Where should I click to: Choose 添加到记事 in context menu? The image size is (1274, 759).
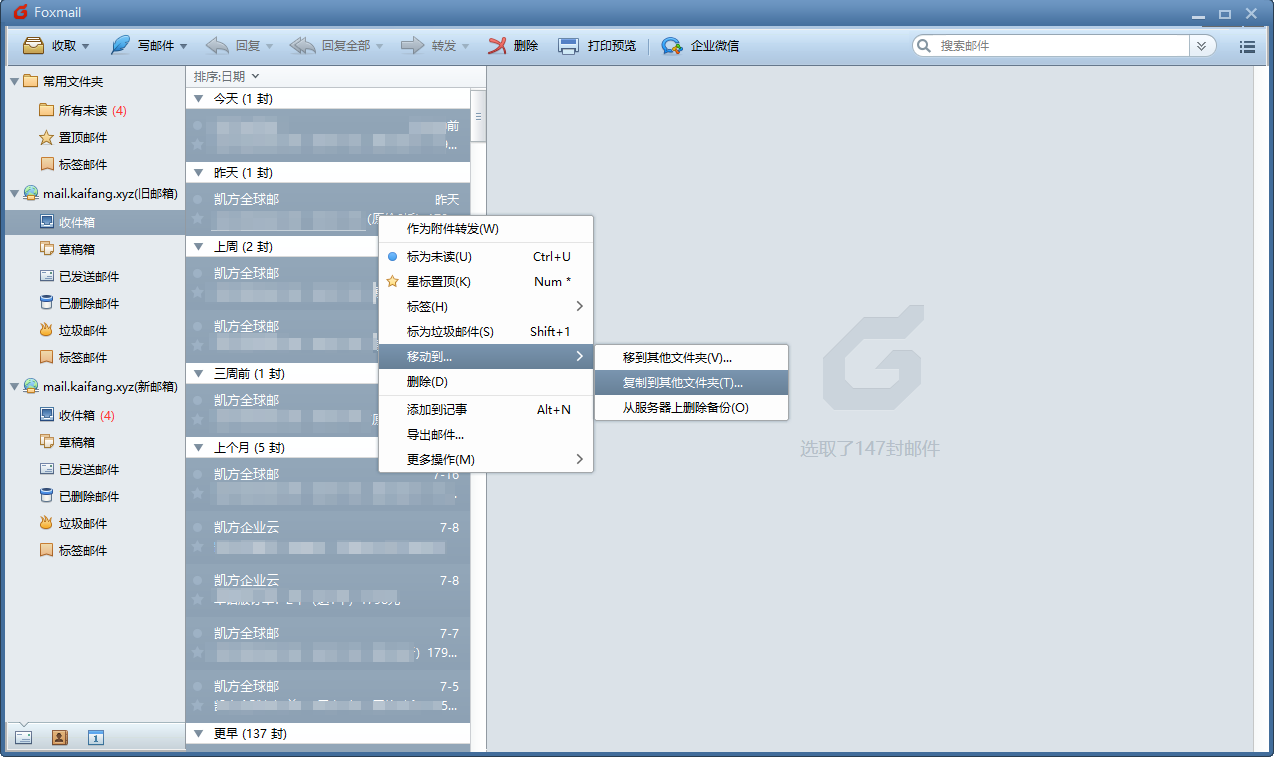point(486,410)
